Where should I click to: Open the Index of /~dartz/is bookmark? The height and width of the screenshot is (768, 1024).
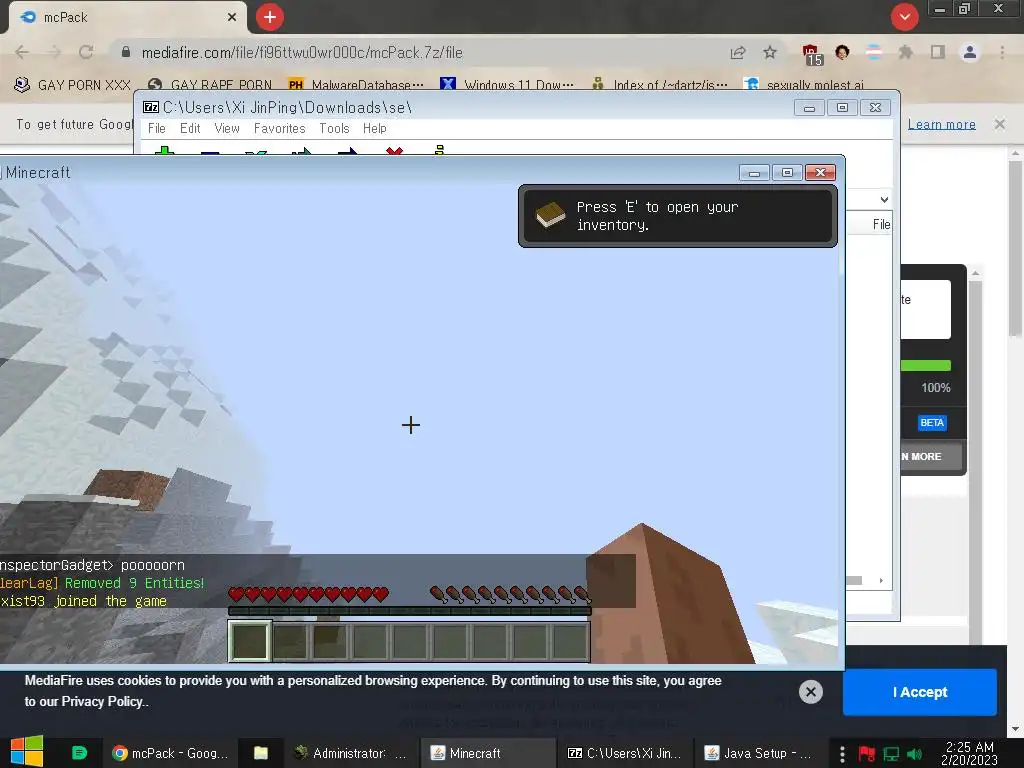tap(660, 85)
